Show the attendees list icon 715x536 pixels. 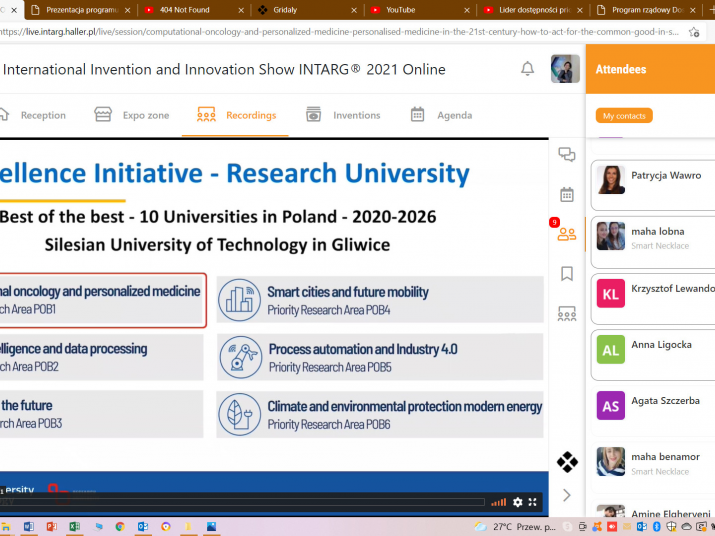[567, 234]
